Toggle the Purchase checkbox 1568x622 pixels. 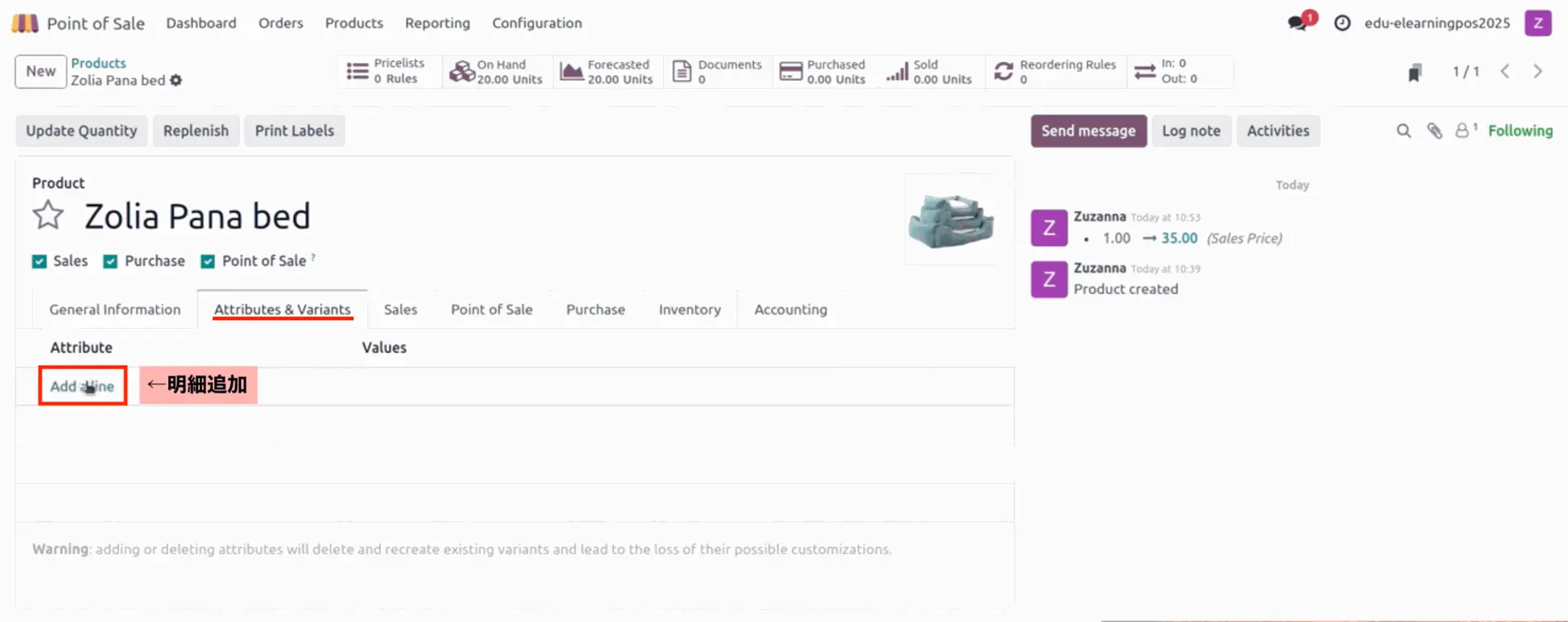(x=110, y=261)
